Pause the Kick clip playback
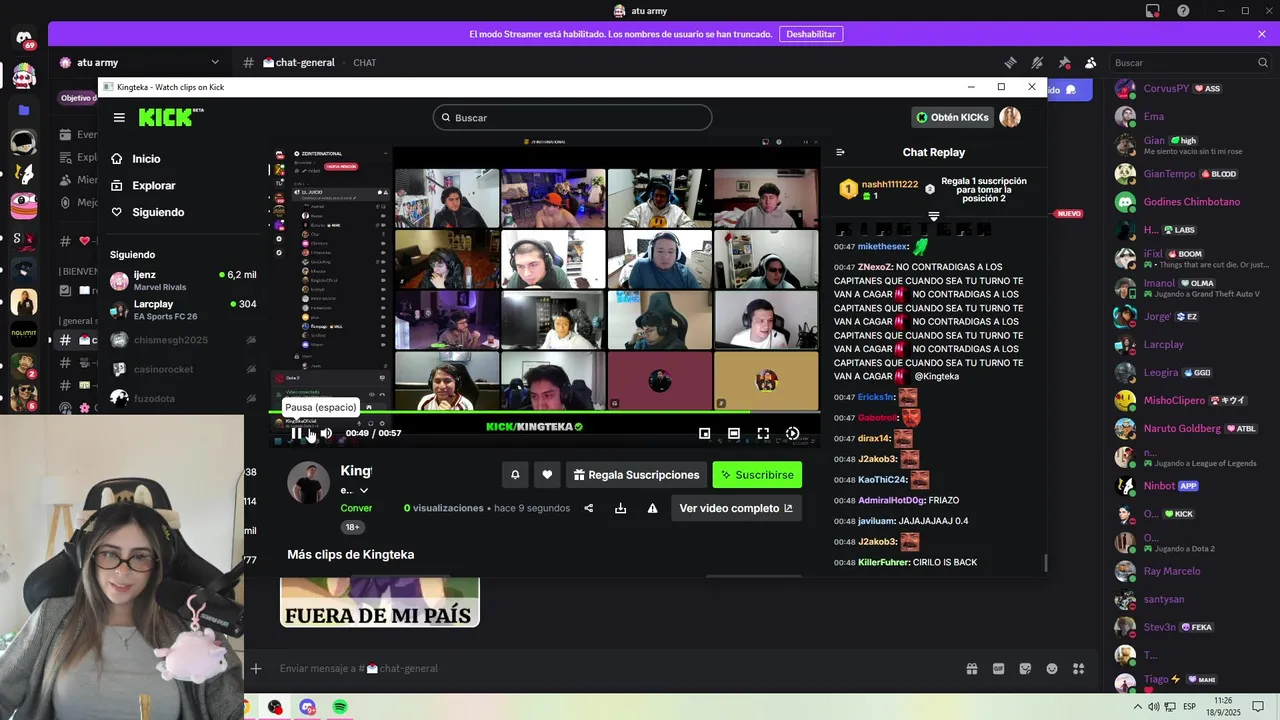The height and width of the screenshot is (720, 1280). 296,433
